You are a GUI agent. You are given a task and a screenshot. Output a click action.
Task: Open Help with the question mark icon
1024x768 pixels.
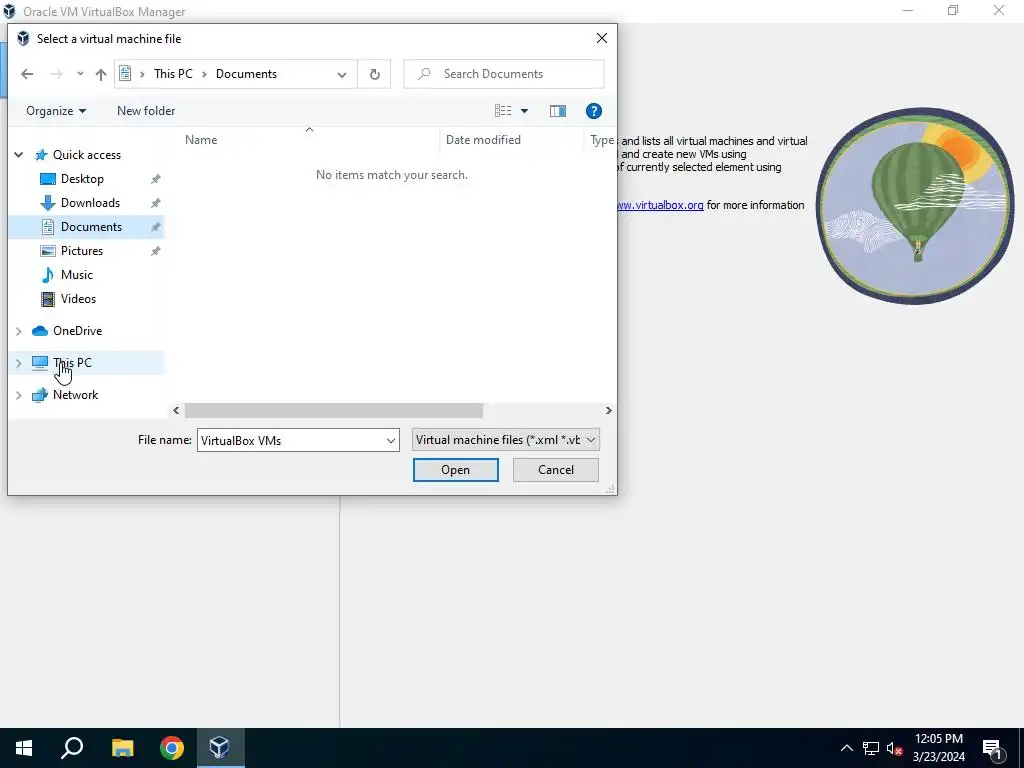[x=594, y=111]
